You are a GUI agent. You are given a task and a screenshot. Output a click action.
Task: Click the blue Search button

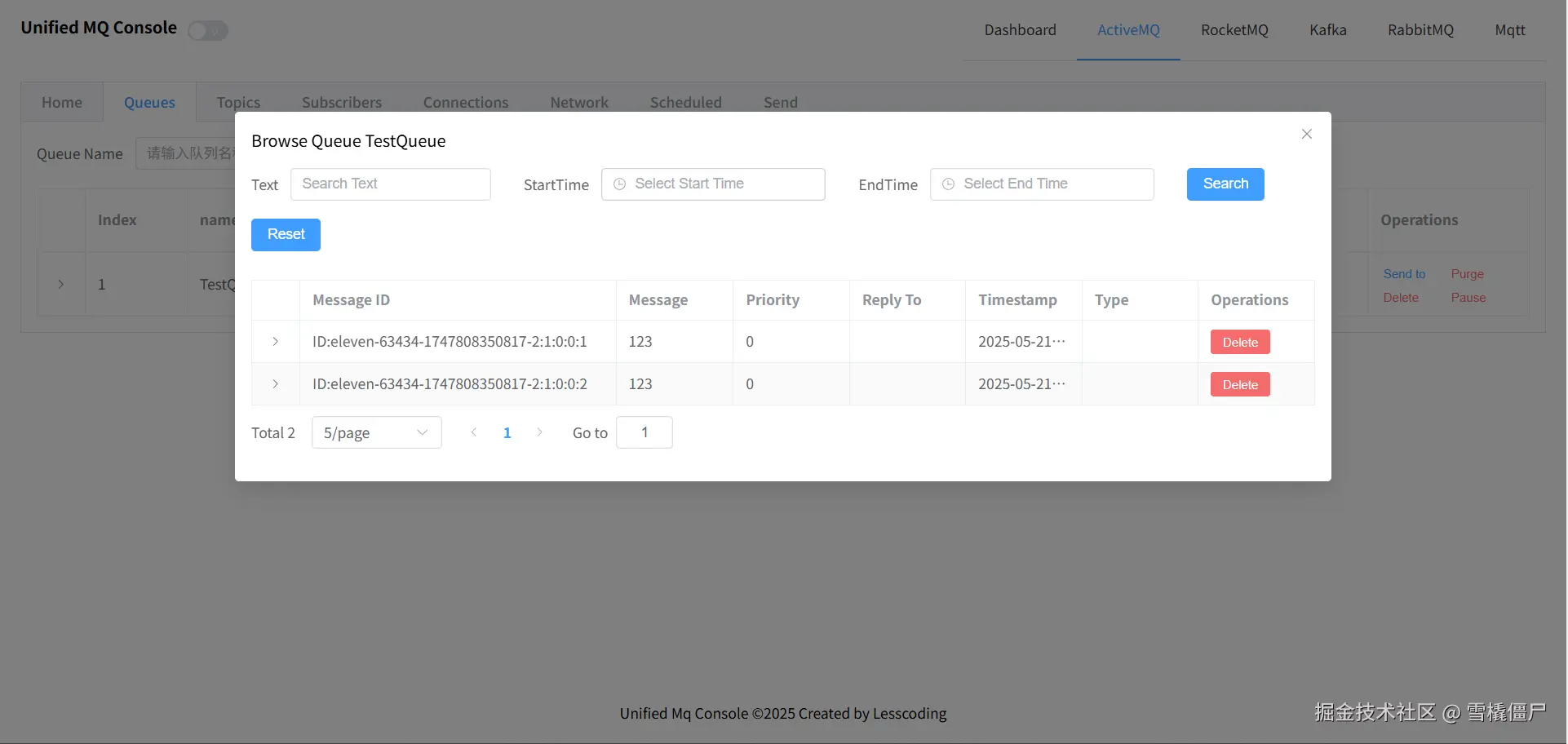pyautogui.click(x=1225, y=184)
